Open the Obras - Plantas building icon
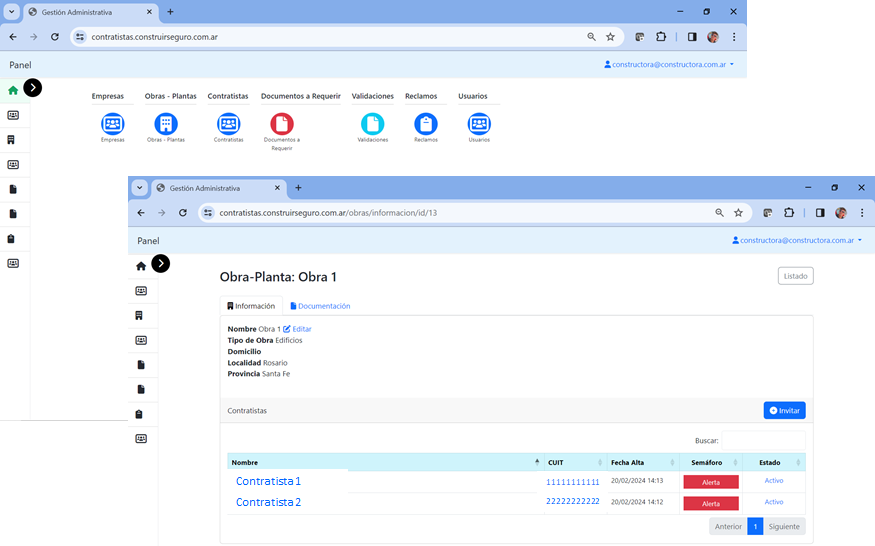 (166, 124)
